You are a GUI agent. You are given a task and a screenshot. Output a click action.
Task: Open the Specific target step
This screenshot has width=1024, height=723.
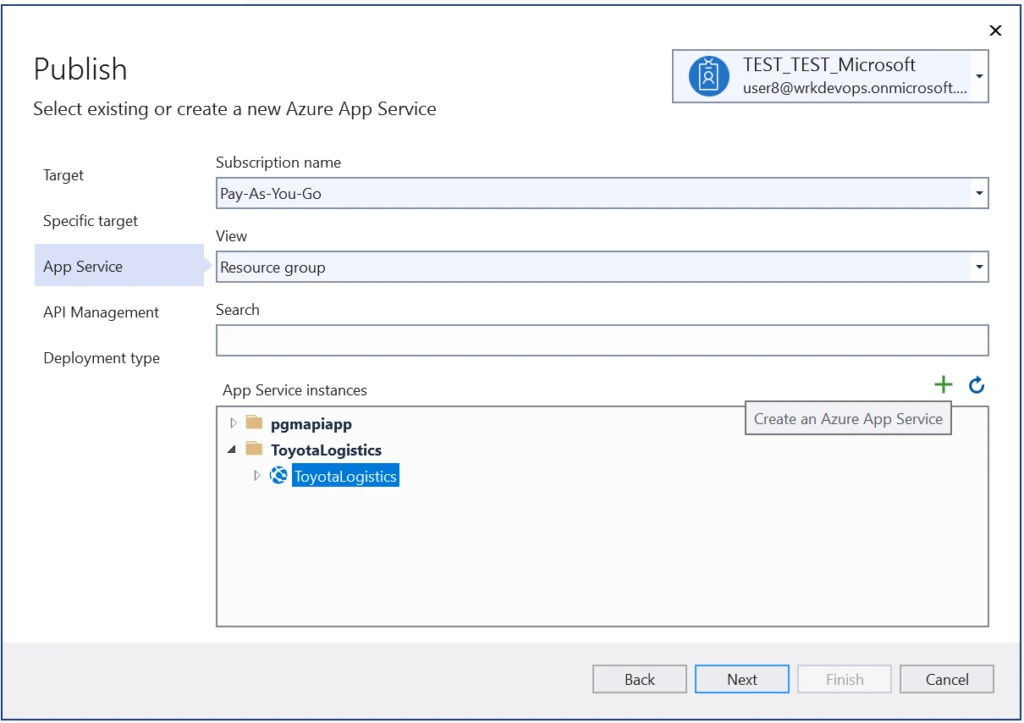click(90, 220)
